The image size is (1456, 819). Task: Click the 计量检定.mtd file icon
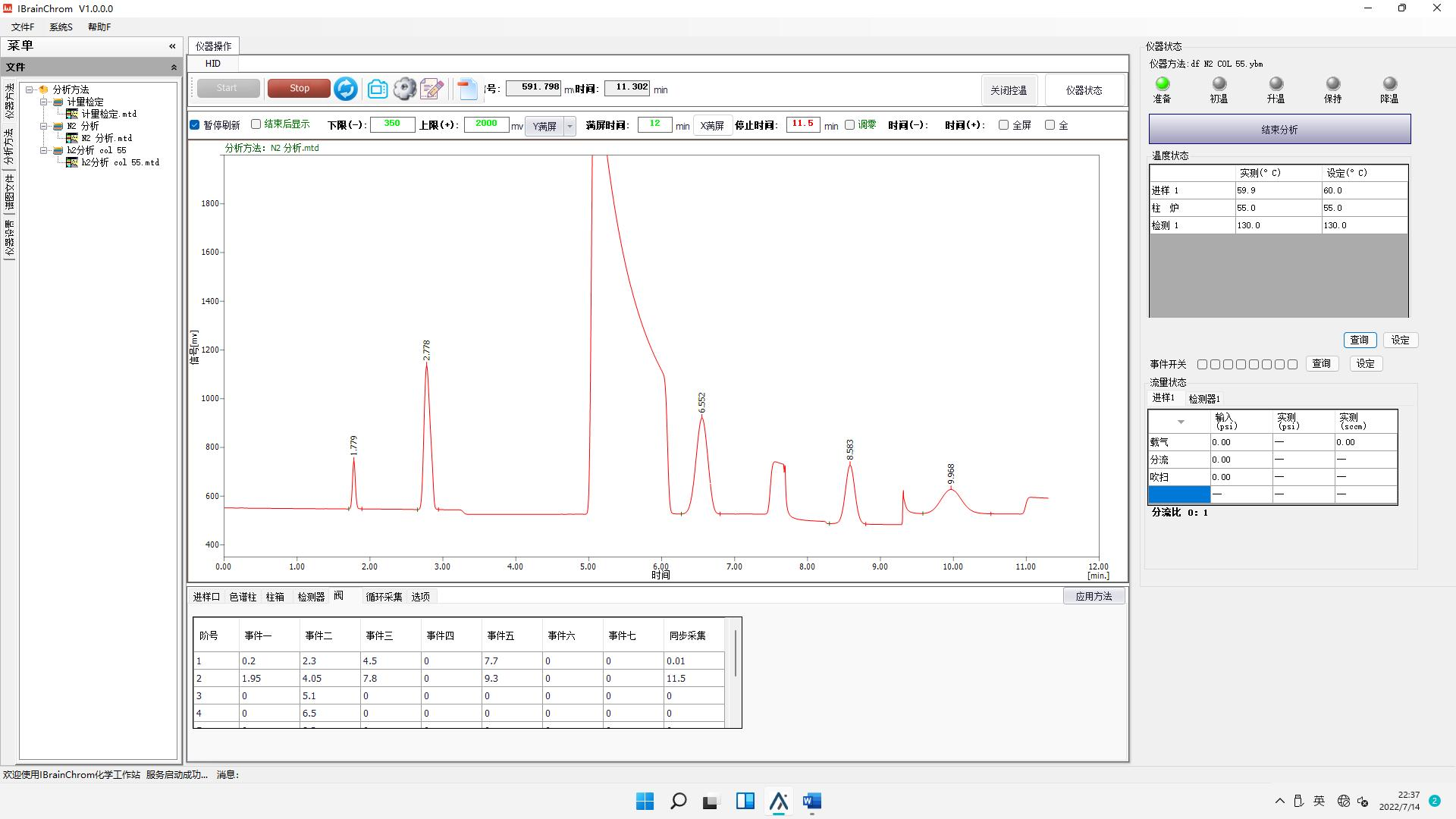click(x=72, y=114)
